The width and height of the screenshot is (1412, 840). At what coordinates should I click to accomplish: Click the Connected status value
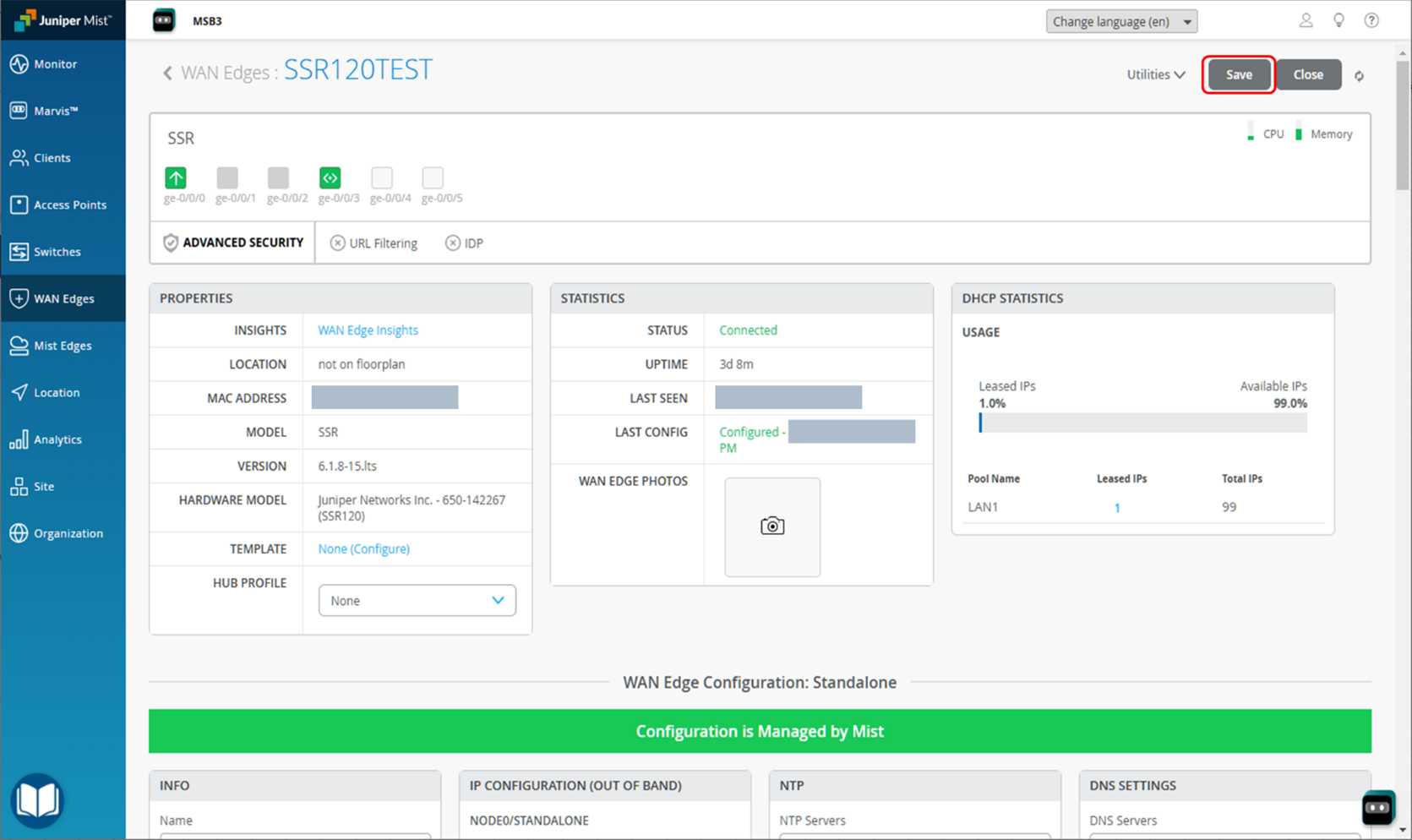click(x=748, y=330)
